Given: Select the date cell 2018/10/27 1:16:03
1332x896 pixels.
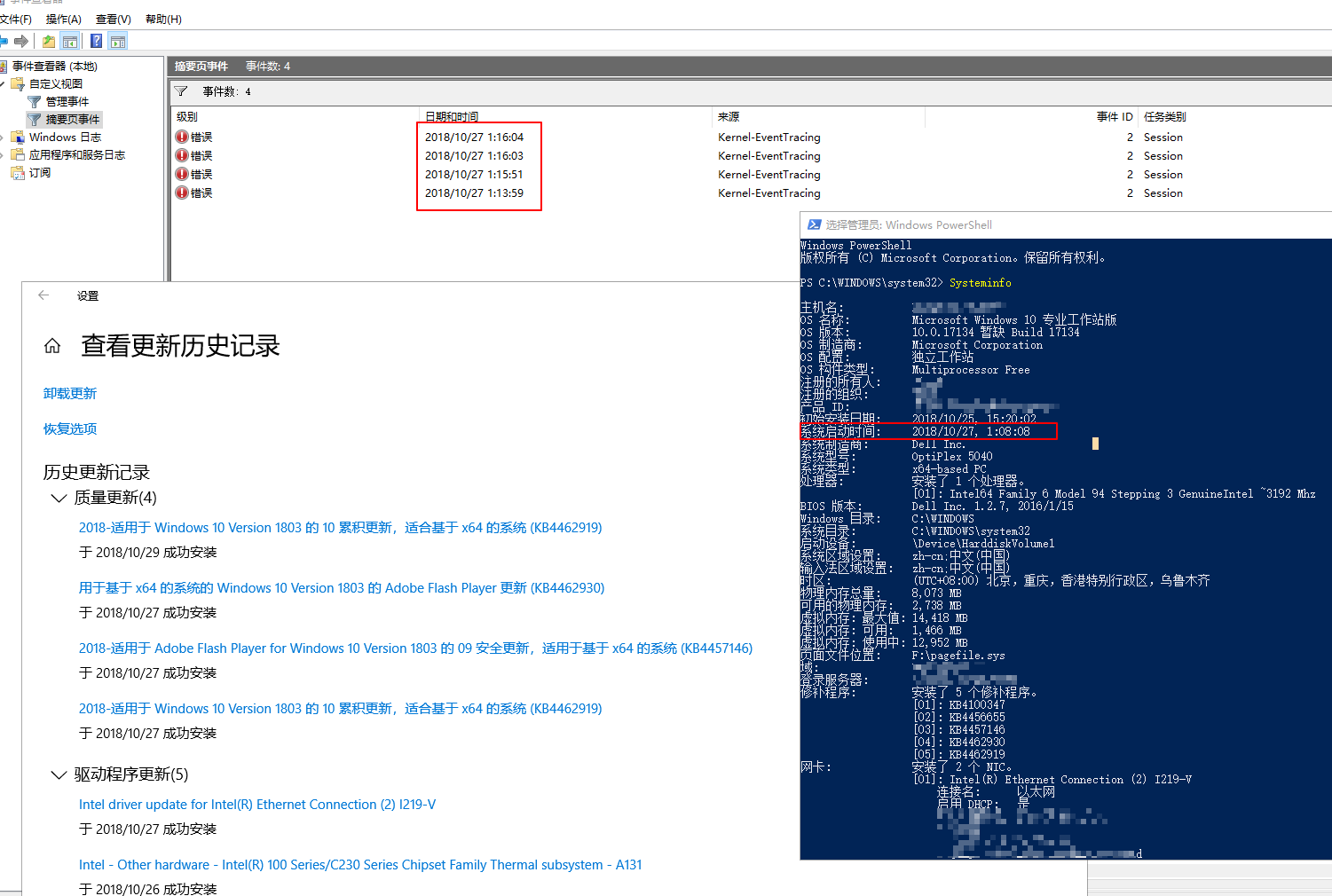Looking at the screenshot, I should [474, 155].
